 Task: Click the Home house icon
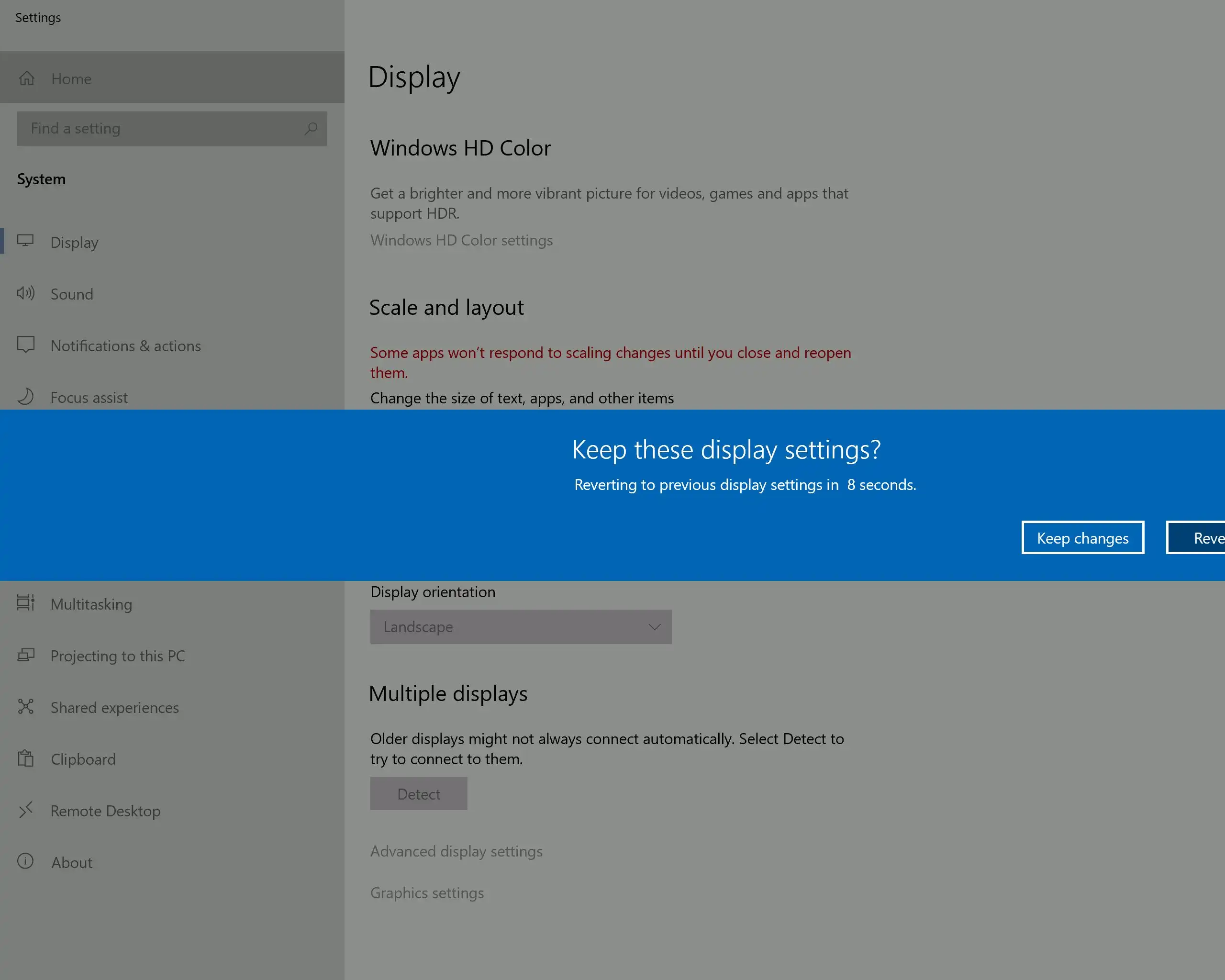[x=27, y=78]
